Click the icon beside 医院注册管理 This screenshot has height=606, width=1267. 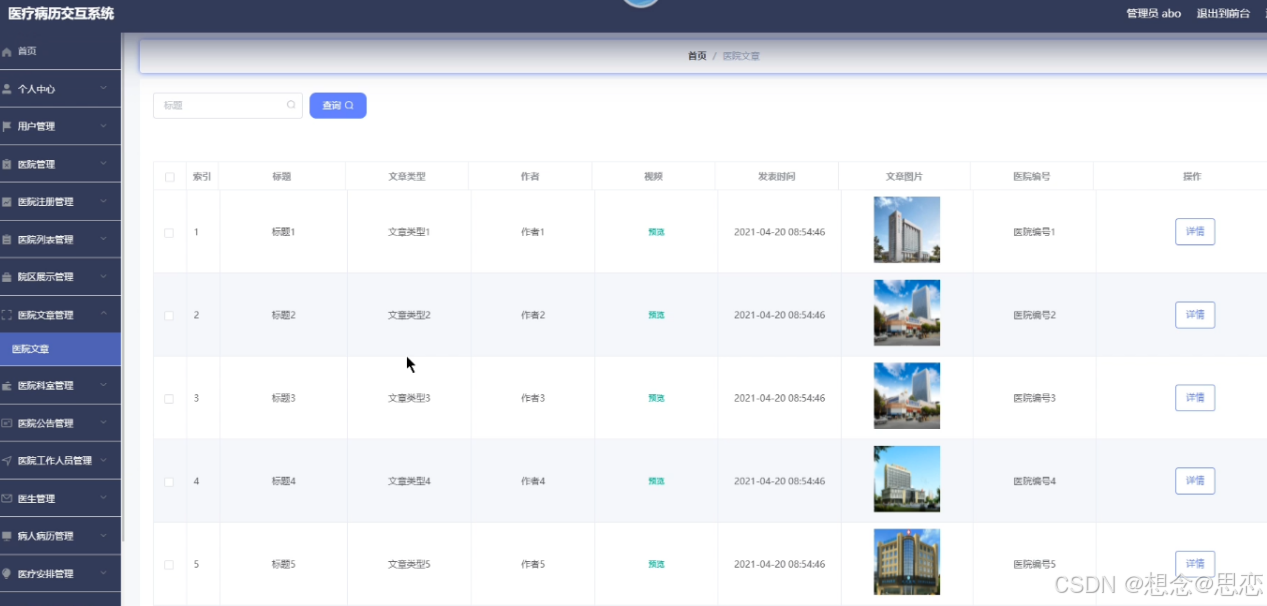tap(7, 202)
